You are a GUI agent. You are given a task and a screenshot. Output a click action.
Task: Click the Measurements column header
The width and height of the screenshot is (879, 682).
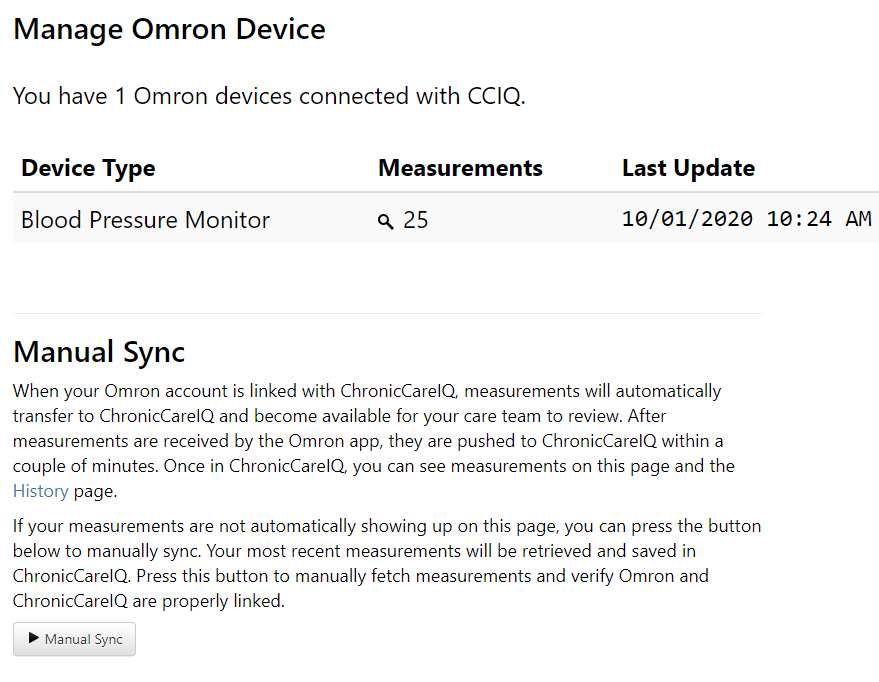(460, 168)
